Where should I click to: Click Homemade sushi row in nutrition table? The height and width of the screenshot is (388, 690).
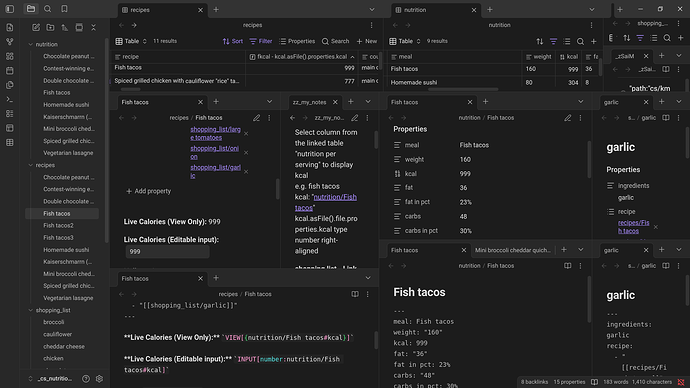(492, 82)
